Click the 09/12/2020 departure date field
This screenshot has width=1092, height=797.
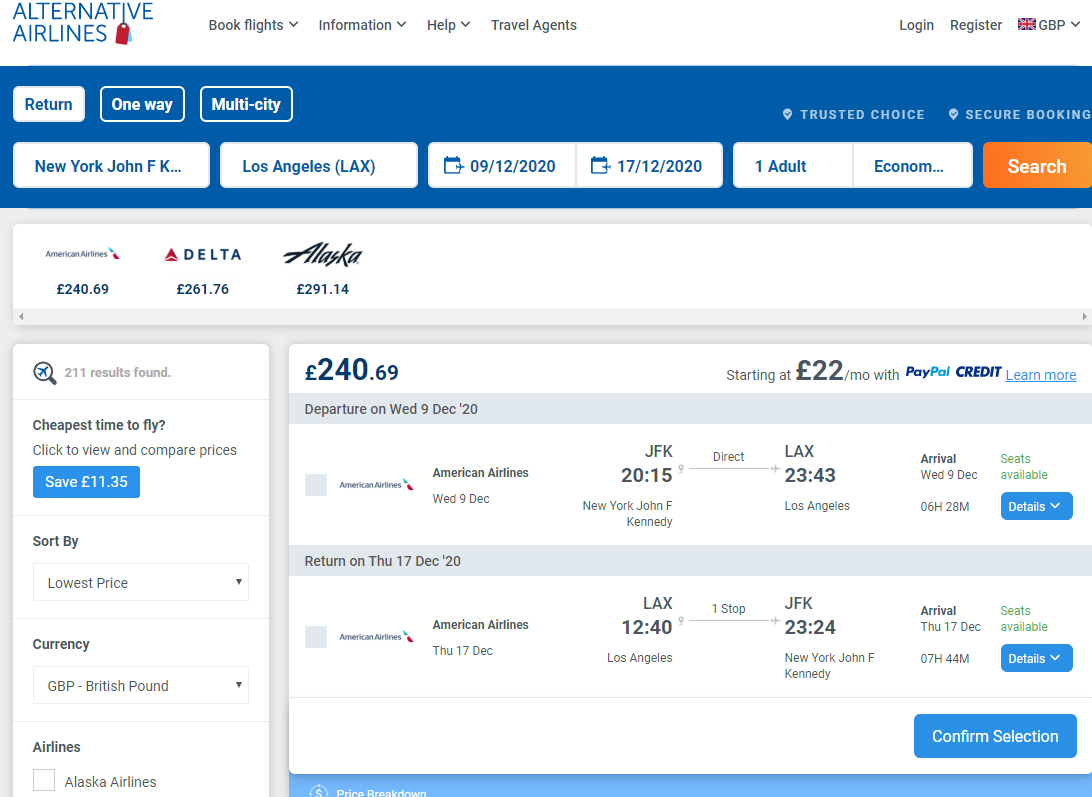click(502, 166)
